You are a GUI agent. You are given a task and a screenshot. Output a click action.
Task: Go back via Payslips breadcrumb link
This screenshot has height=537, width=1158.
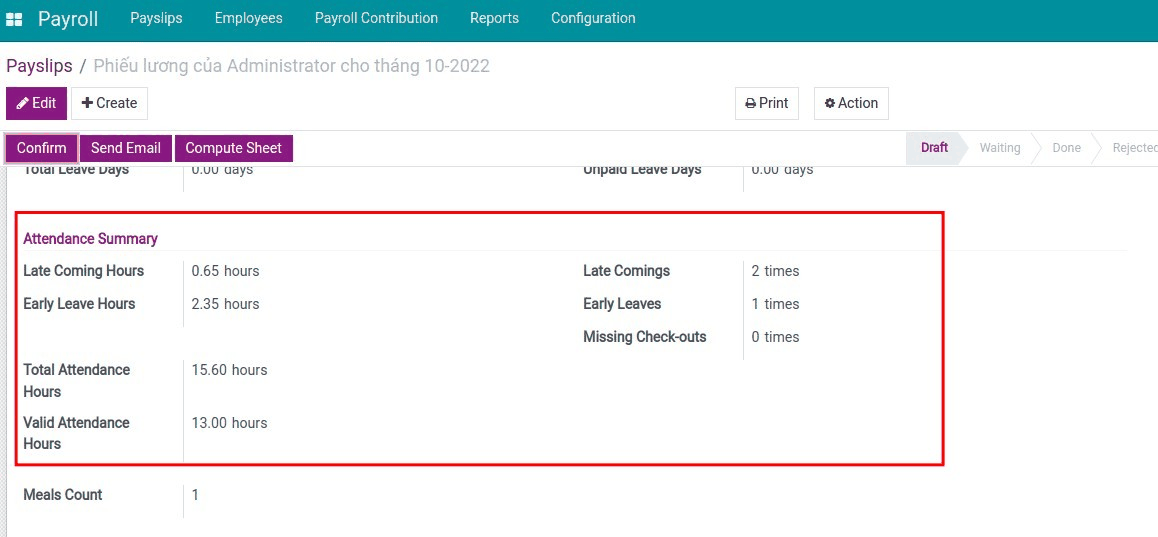pyautogui.click(x=39, y=66)
